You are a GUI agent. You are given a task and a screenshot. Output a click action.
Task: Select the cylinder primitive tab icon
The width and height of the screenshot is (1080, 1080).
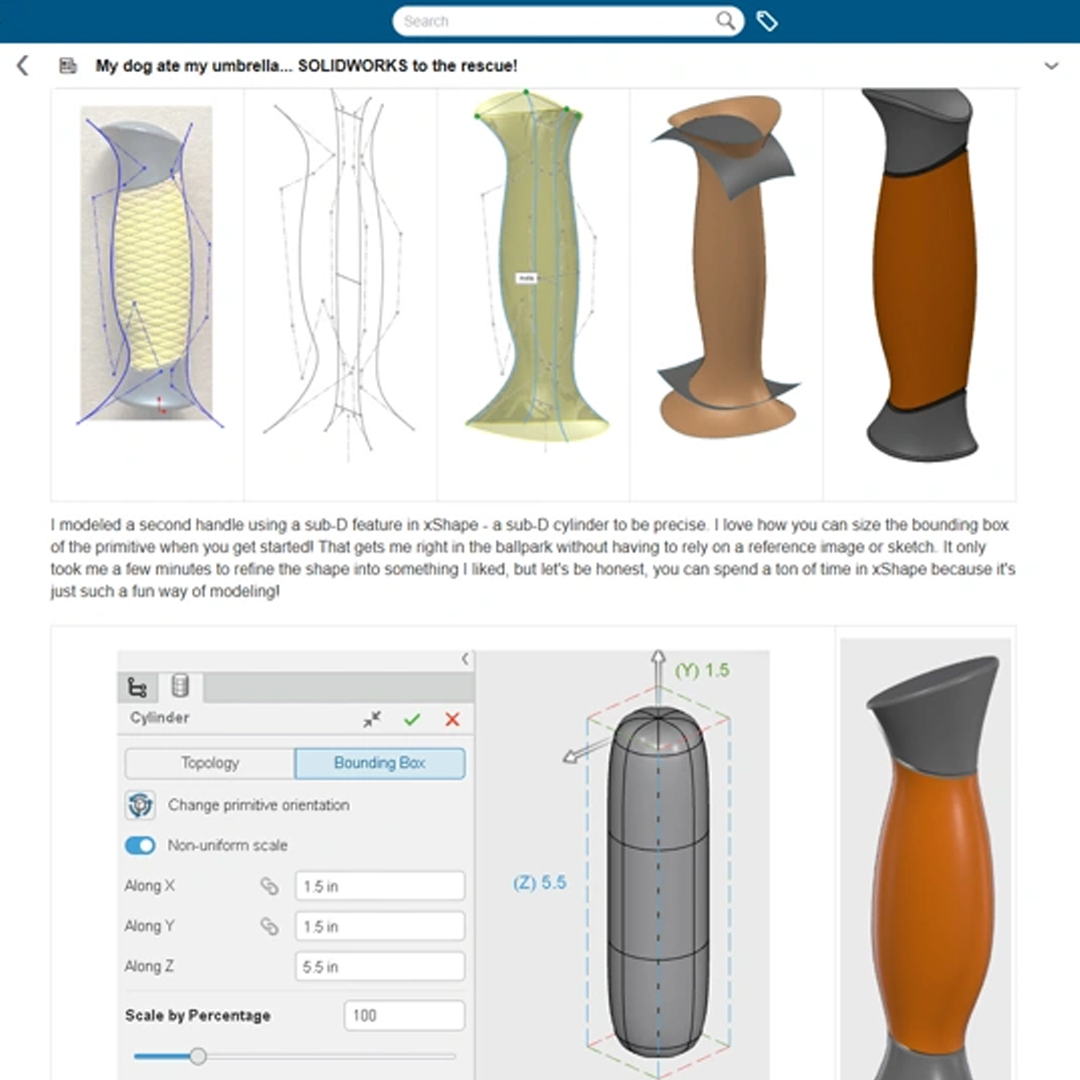point(180,686)
